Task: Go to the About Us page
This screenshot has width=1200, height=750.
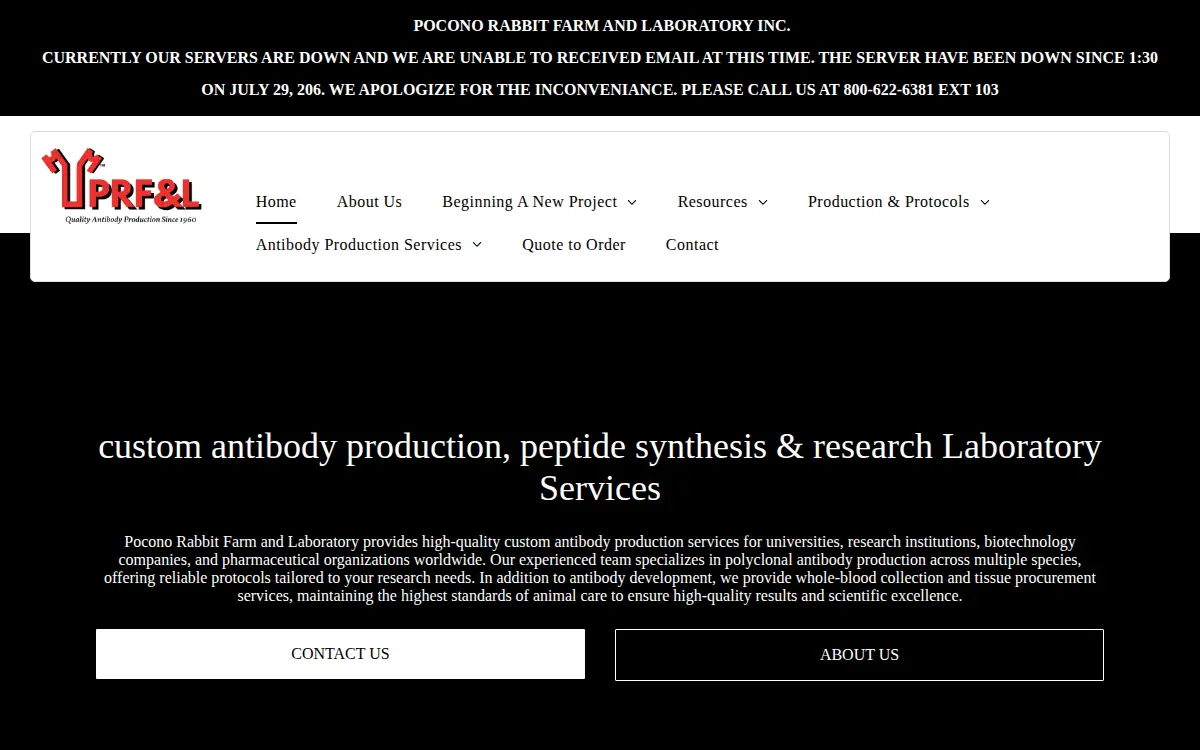Action: pyautogui.click(x=369, y=202)
